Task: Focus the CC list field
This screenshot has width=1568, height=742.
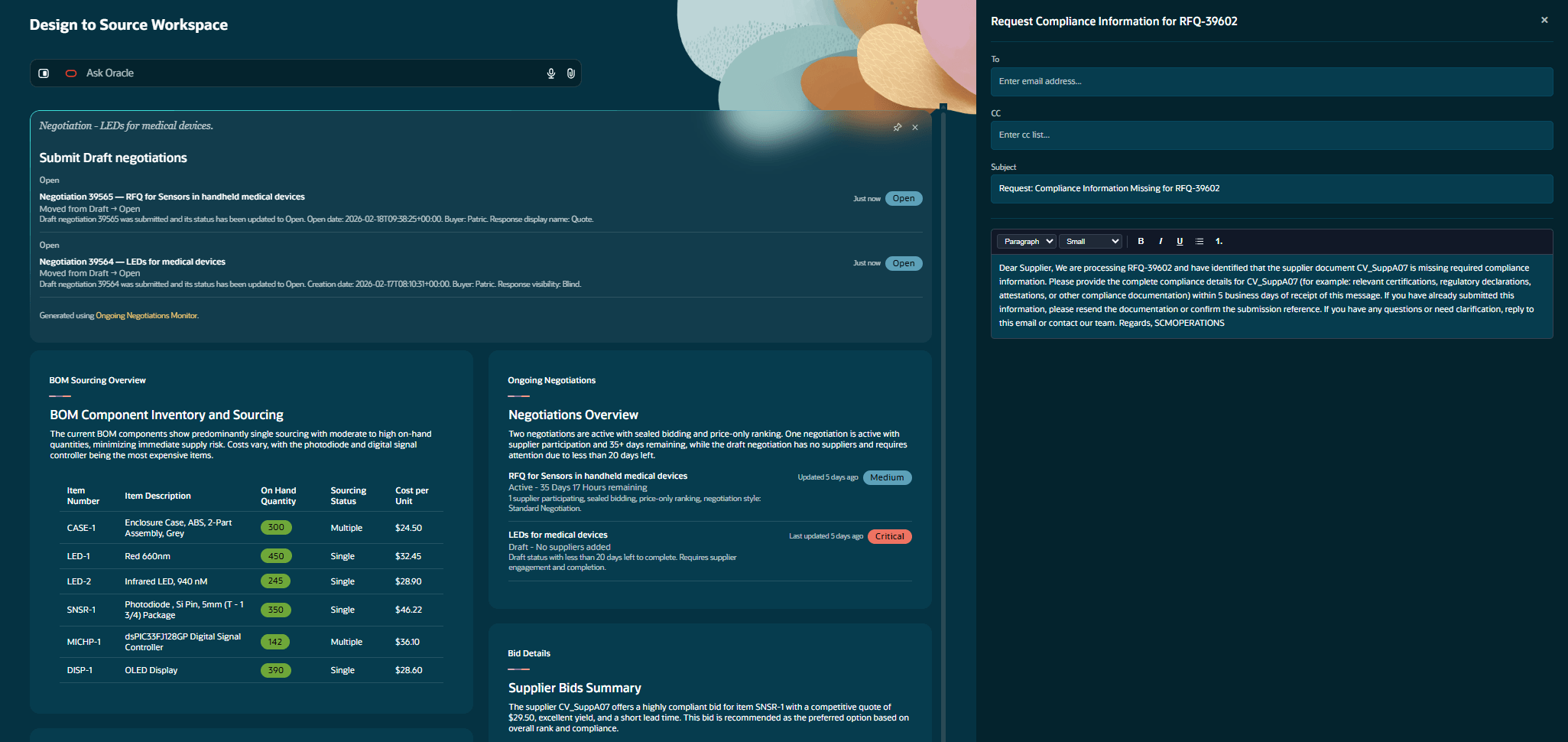Action: tap(1271, 135)
